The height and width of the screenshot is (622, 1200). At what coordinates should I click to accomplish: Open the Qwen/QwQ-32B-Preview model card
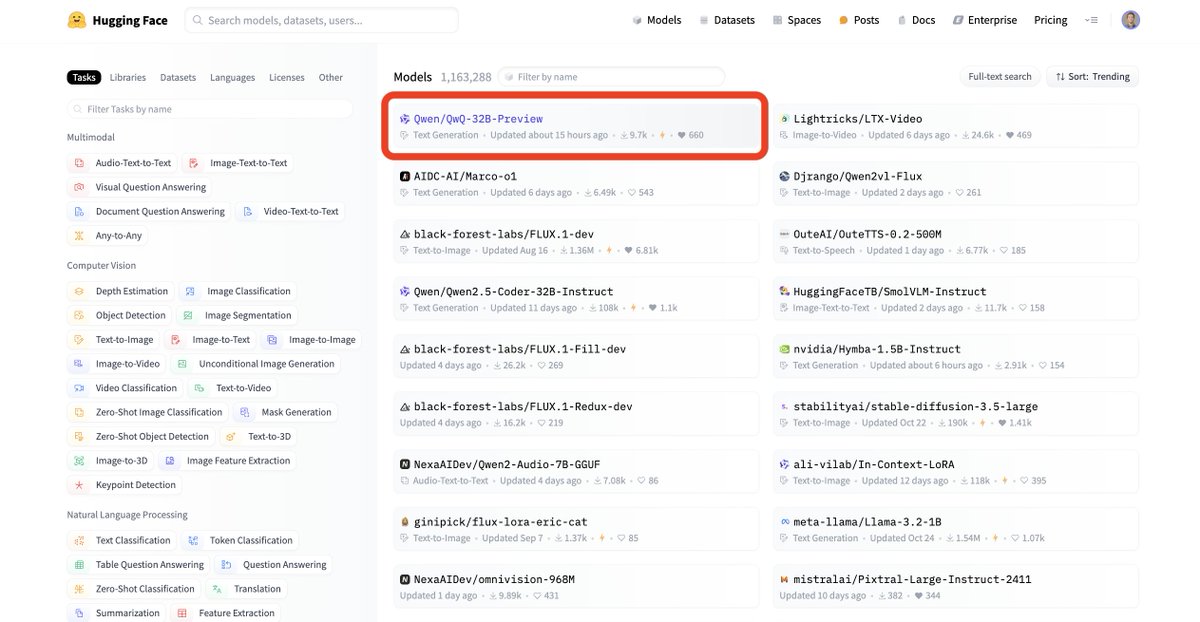pyautogui.click(x=575, y=126)
